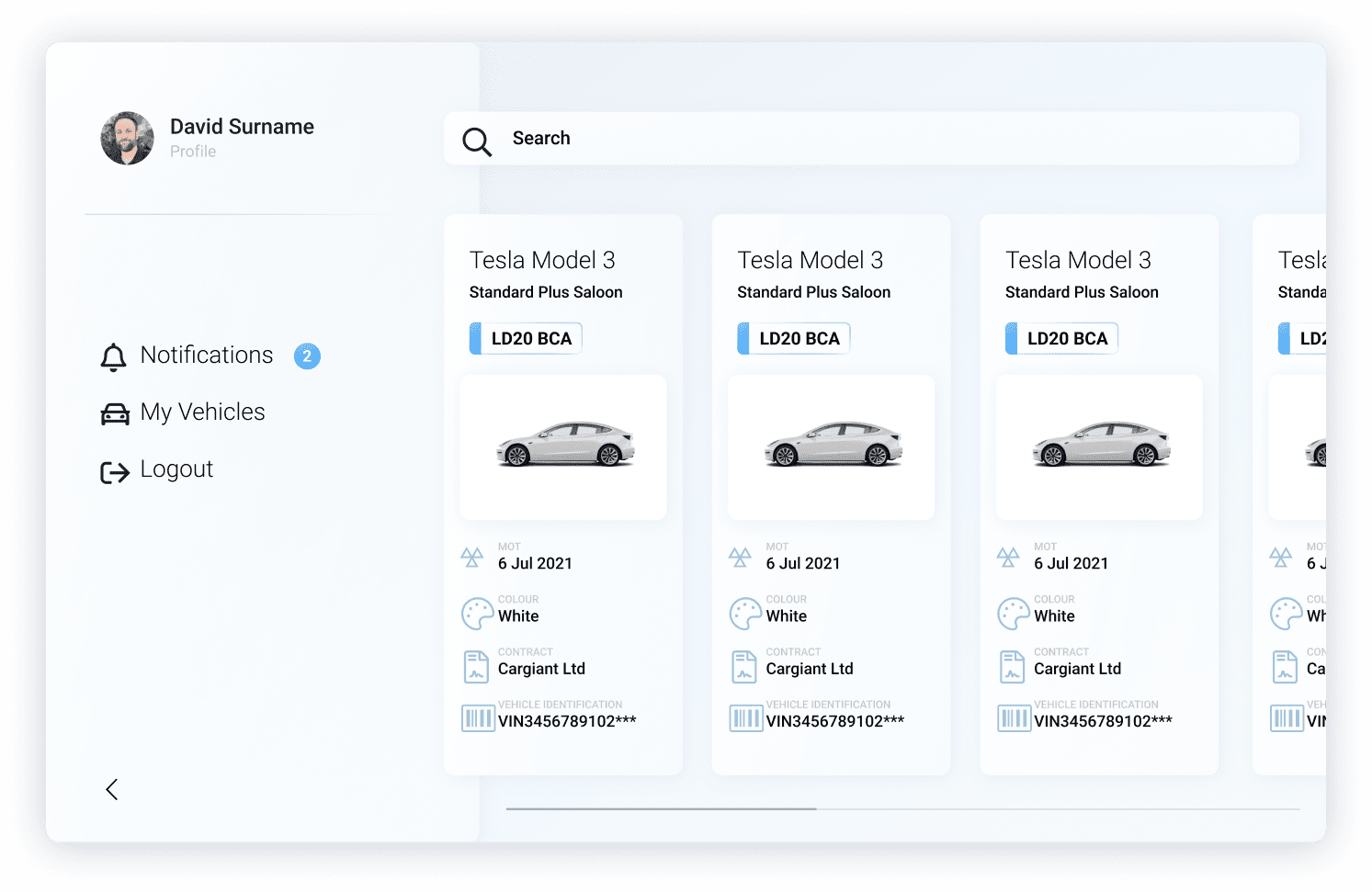Screen dimensions: 1372x892
Task: Click the VIN barcode icon in the fourth, cut-off card
Action: click(x=1287, y=718)
